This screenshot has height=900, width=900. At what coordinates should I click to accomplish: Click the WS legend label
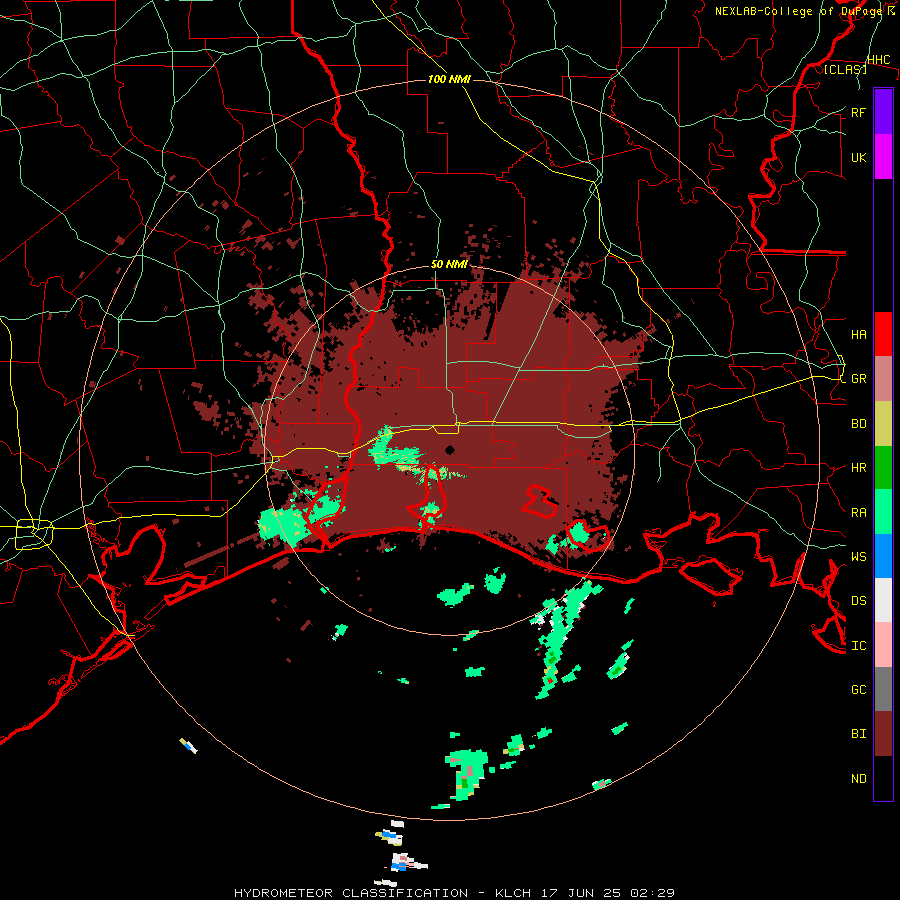[858, 556]
